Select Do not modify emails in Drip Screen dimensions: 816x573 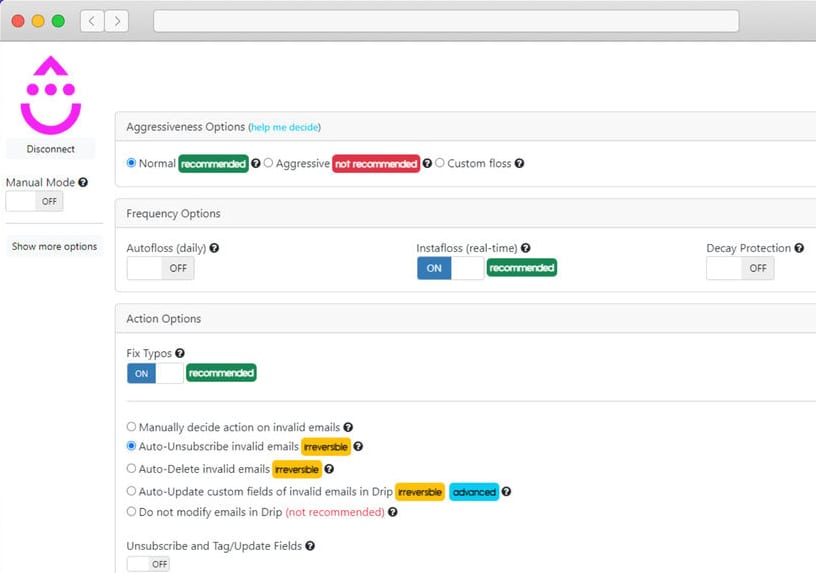coord(131,512)
